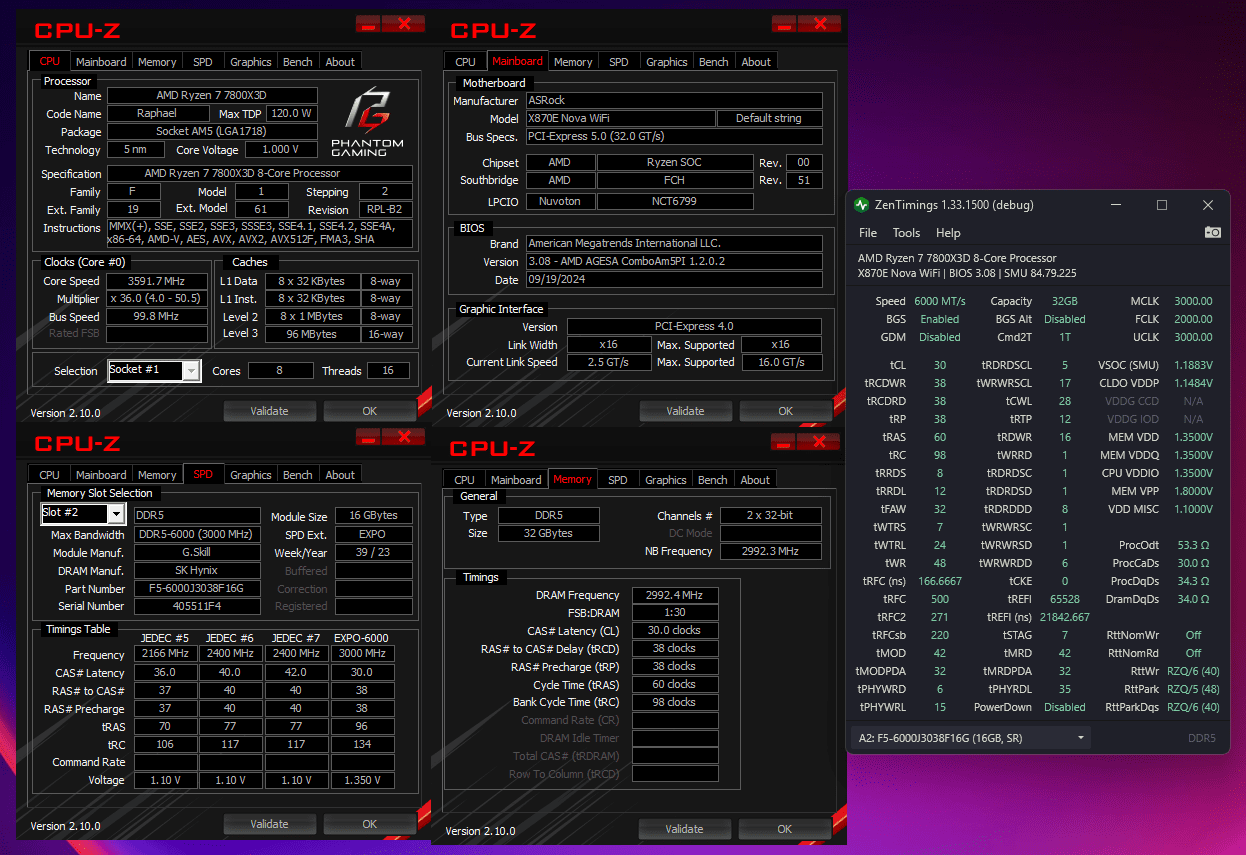Minimize the CPU-Z Mainboard window
Screen dimensions: 1246x855
point(784,23)
